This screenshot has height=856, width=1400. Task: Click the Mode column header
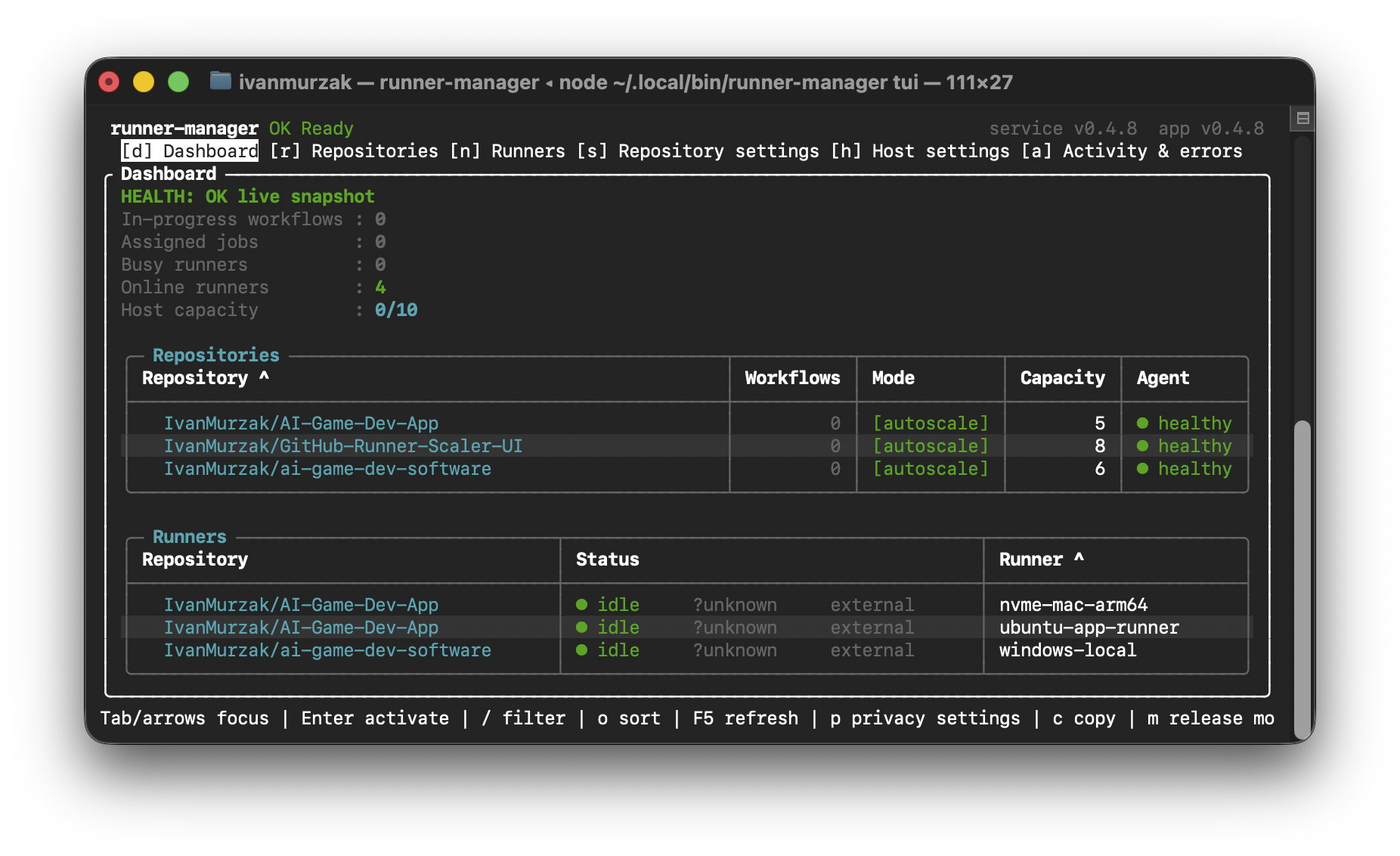pos(893,377)
